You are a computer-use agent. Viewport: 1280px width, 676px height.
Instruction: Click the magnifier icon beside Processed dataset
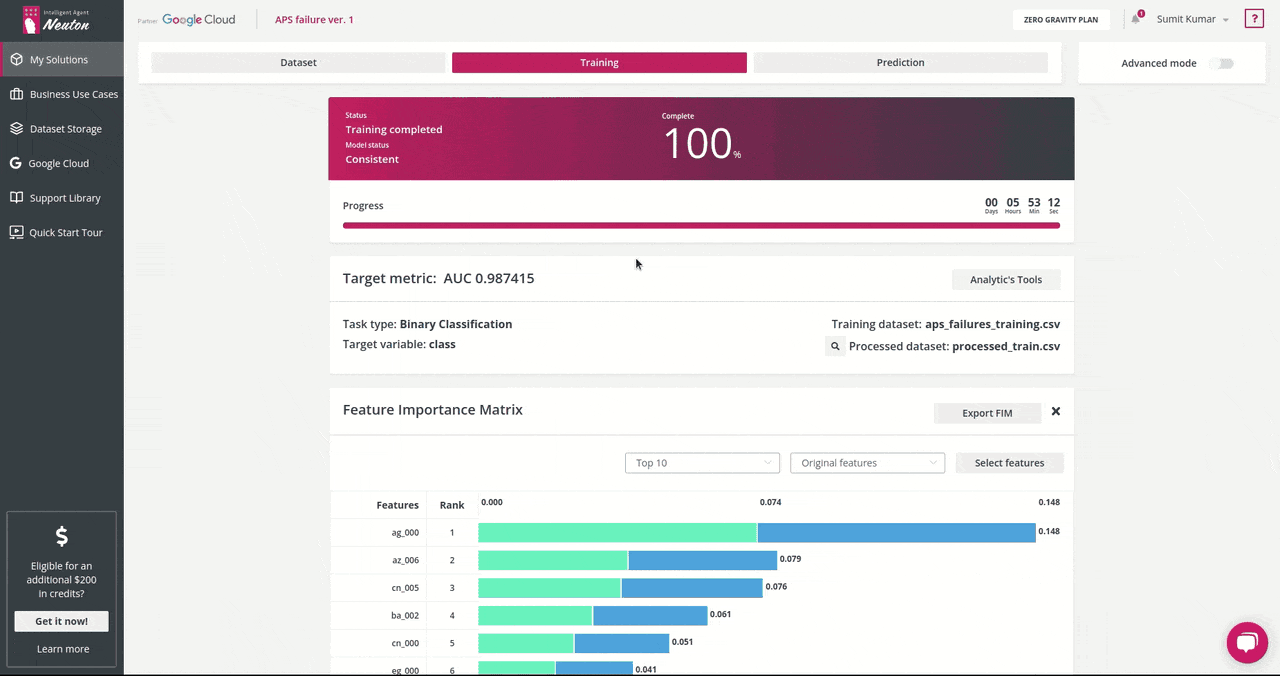coord(835,346)
